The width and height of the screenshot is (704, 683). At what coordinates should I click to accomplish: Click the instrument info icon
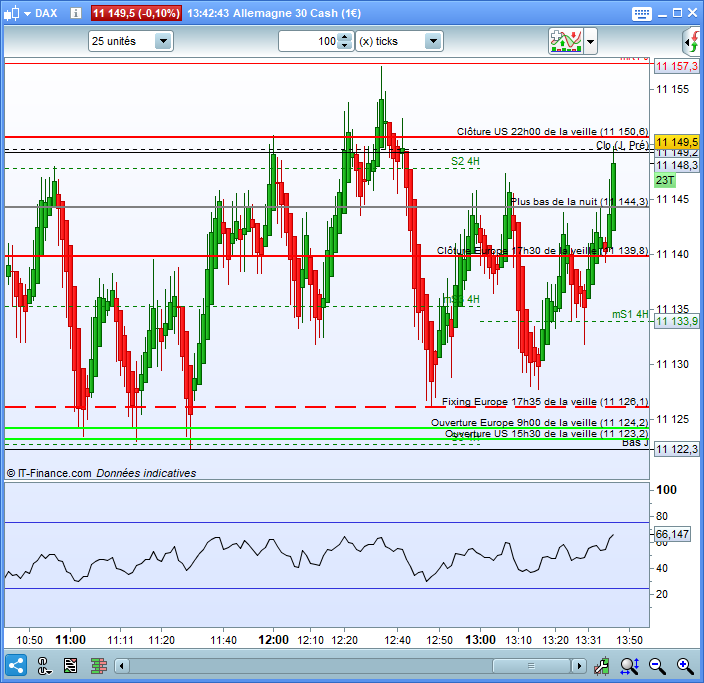pyautogui.click(x=76, y=13)
